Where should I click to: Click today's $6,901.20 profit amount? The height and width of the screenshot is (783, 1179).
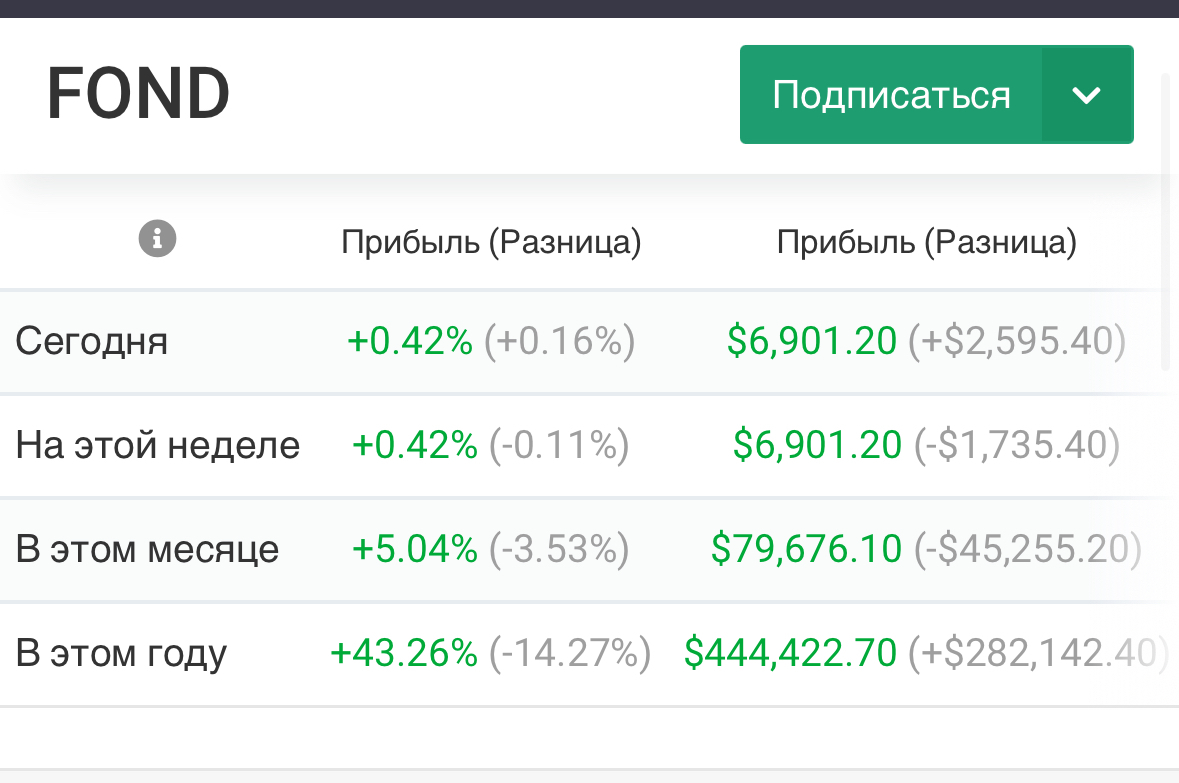(811, 342)
